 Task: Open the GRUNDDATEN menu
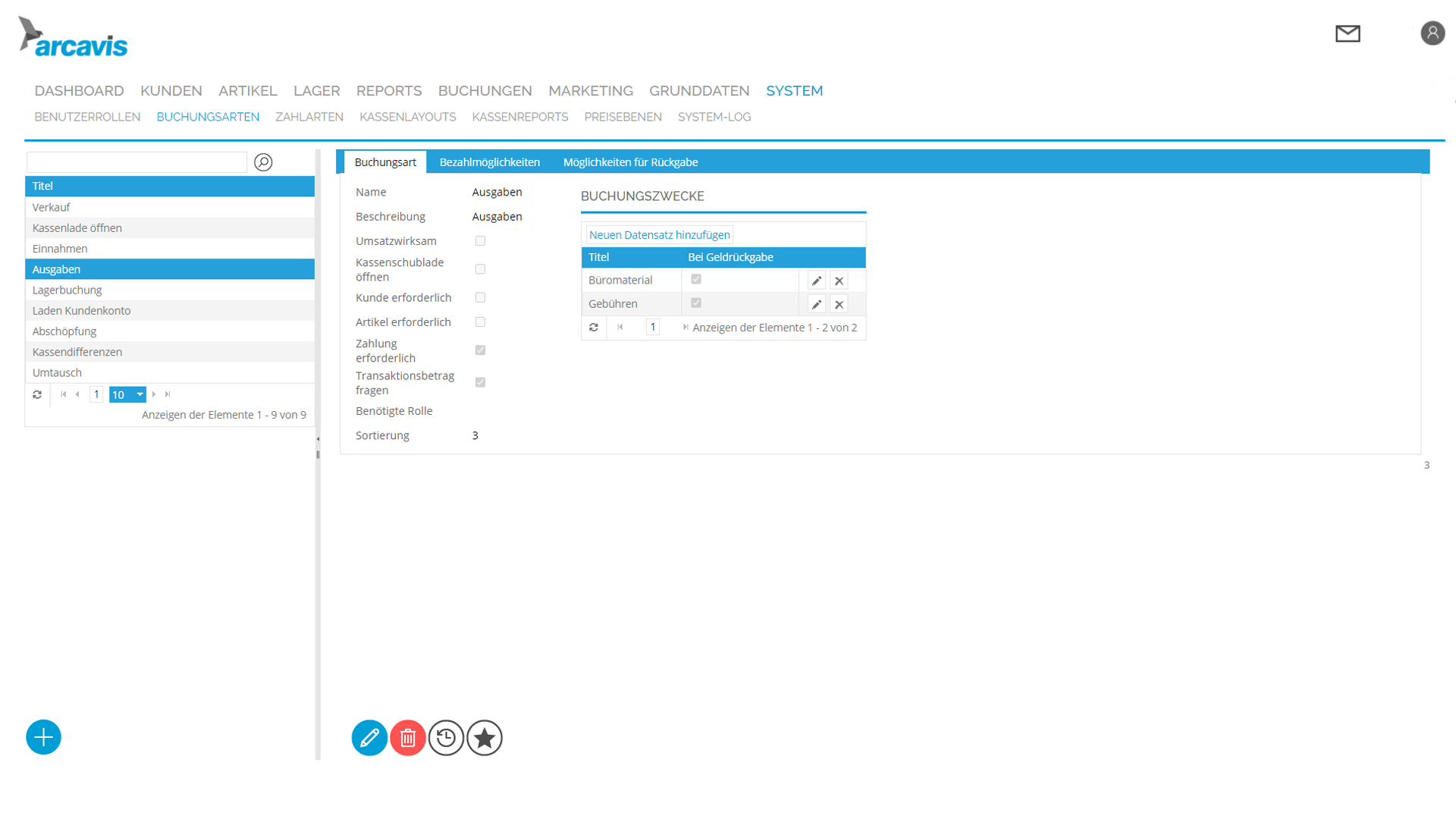coord(699,91)
